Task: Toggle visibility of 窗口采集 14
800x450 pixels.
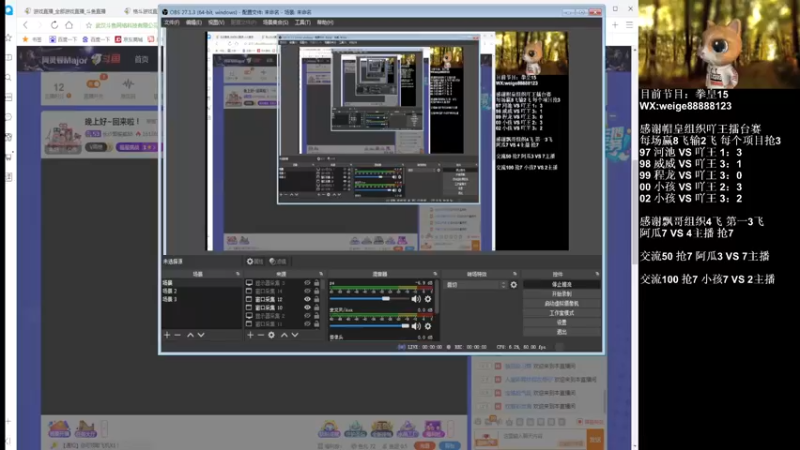Action: 307,291
